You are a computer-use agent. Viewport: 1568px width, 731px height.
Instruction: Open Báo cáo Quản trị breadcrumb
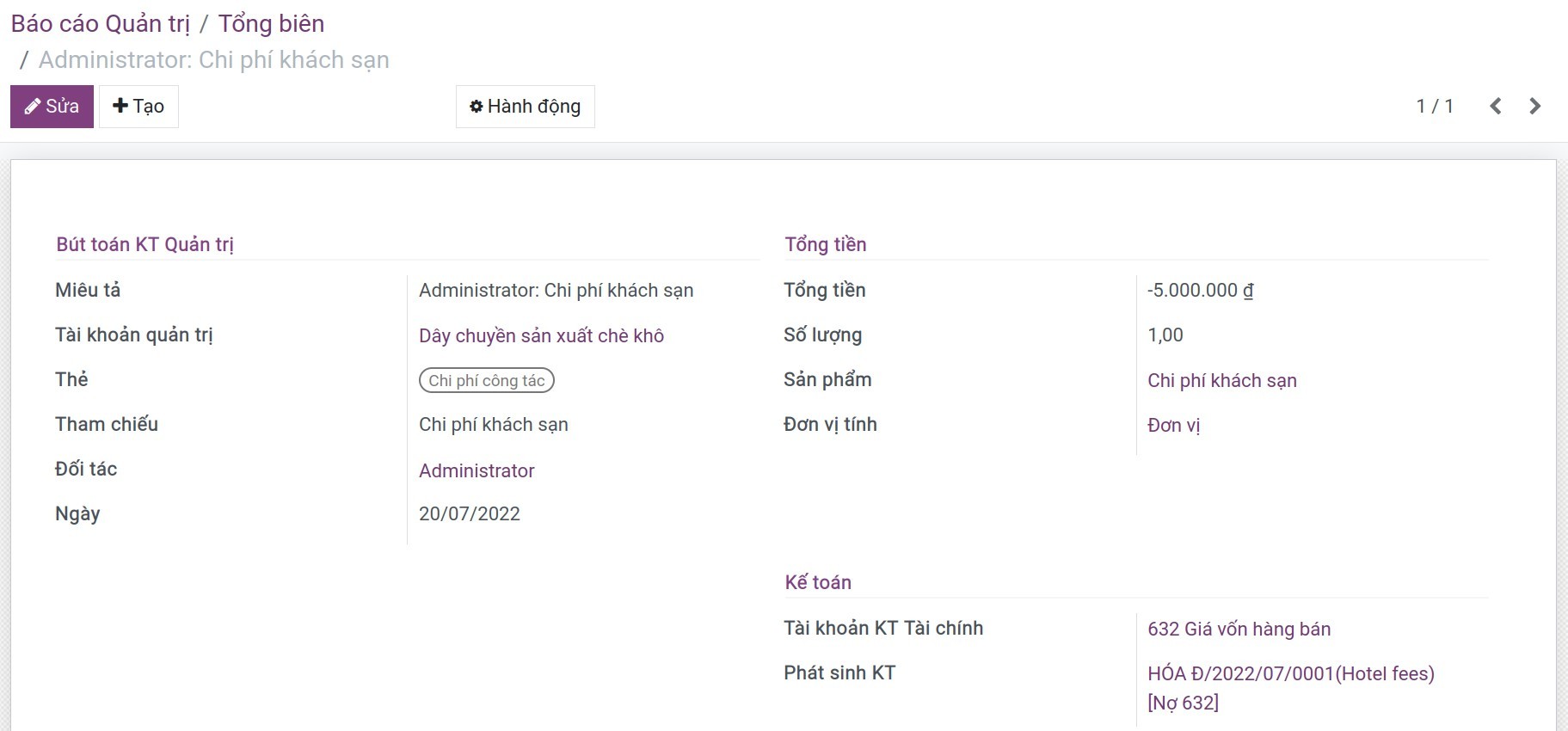[100, 24]
